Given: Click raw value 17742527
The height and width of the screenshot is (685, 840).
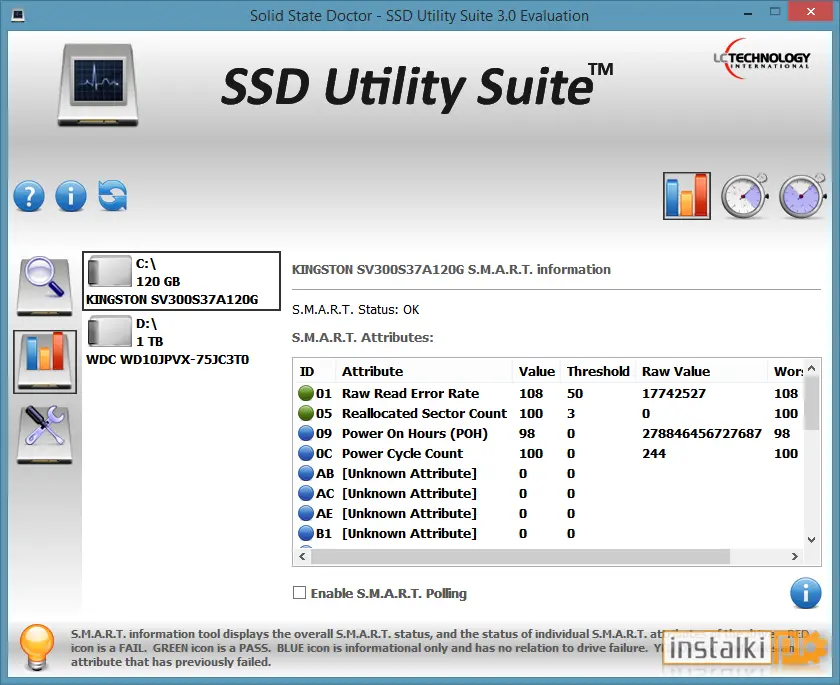Looking at the screenshot, I should (x=673, y=394).
